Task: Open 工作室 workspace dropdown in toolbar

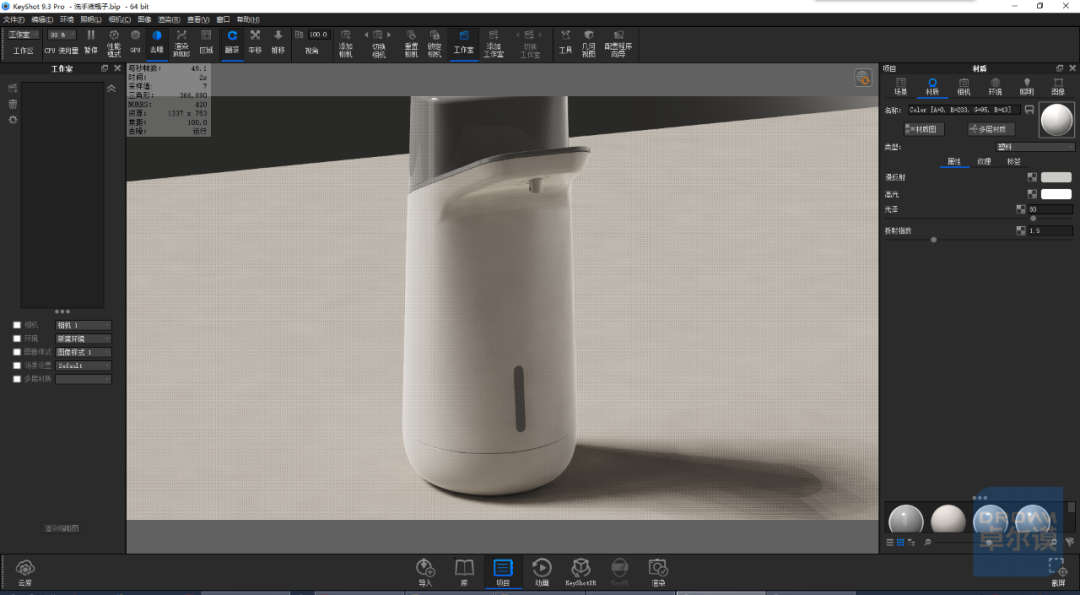Action: pos(23,34)
